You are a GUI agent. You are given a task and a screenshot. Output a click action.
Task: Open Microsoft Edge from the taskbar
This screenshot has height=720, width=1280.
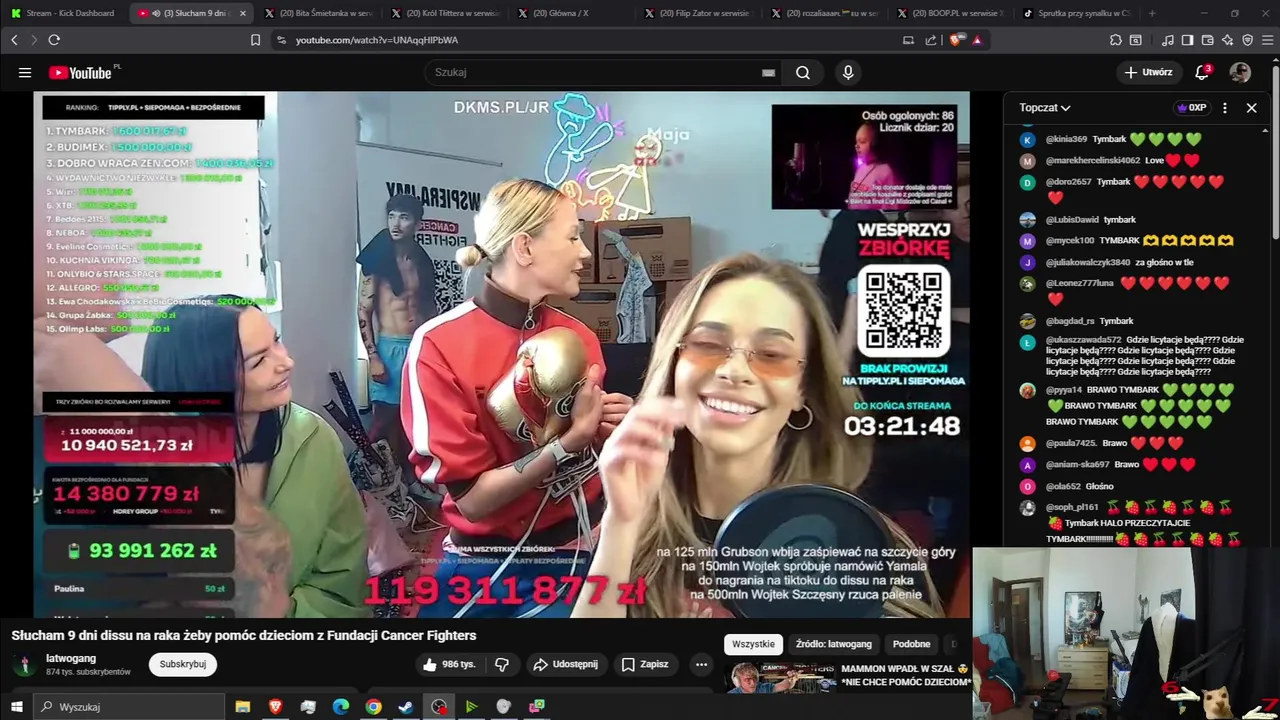340,706
